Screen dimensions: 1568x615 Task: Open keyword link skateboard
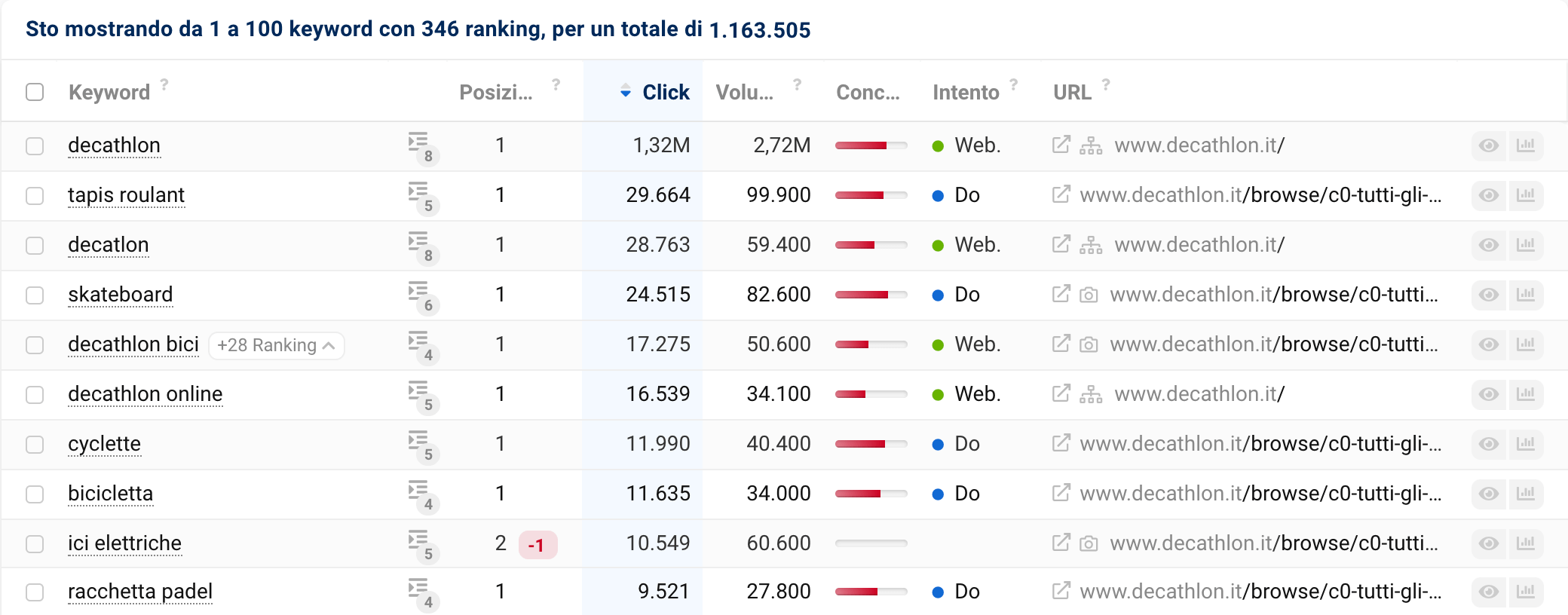pos(120,295)
